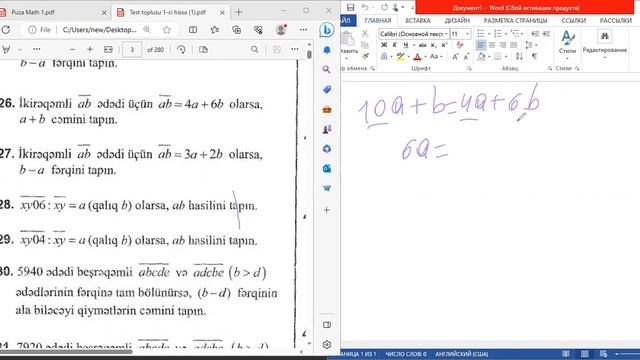Viewport: 640px width, 360px height.
Task: Align text left in Word
Action: [x=481, y=45]
